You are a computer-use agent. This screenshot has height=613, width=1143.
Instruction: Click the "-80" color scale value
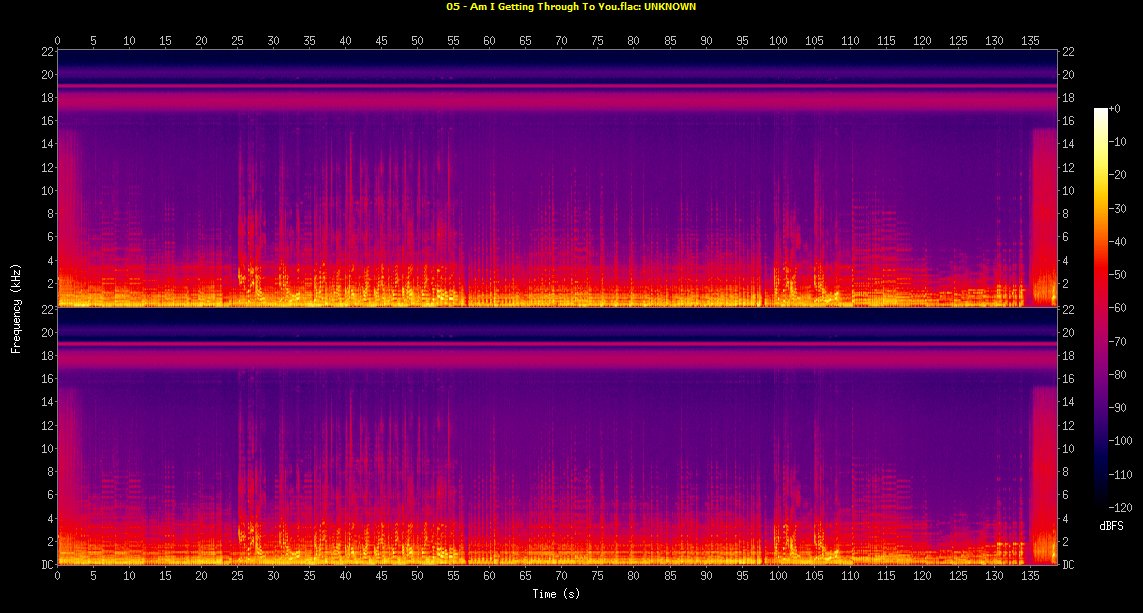click(1117, 375)
